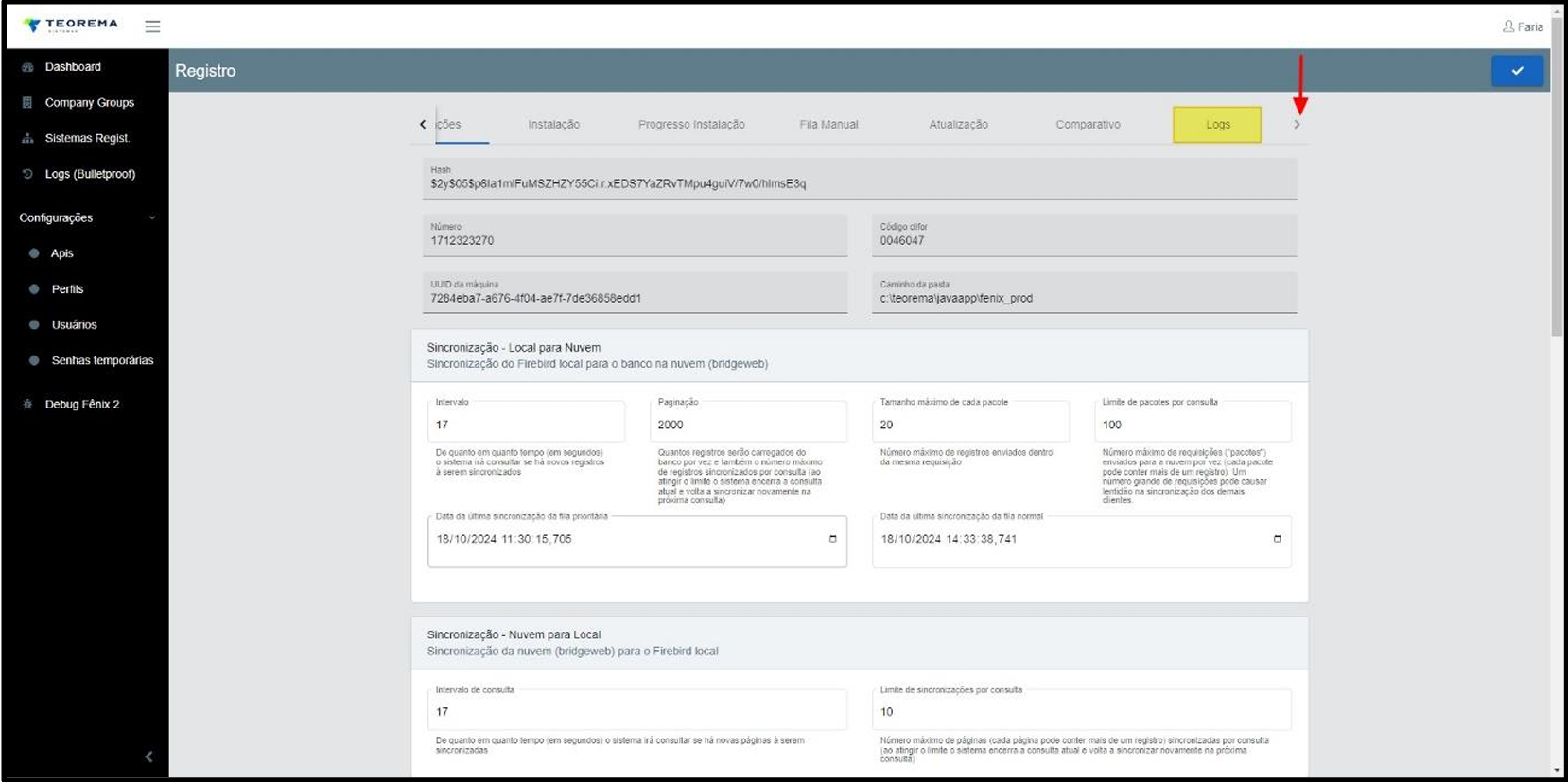Open Logs (Bulletproof) menu item

pos(90,174)
